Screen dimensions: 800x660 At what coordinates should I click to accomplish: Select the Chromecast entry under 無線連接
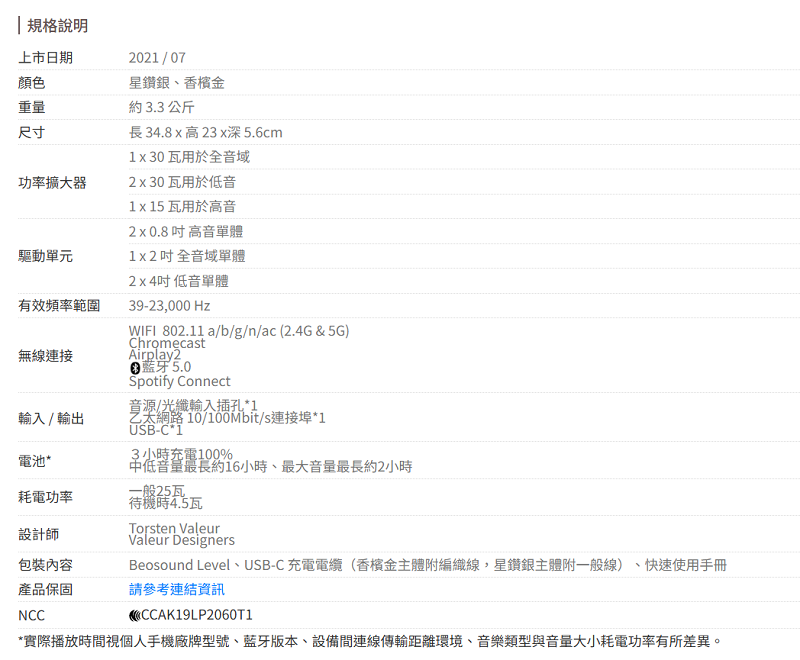(x=167, y=343)
